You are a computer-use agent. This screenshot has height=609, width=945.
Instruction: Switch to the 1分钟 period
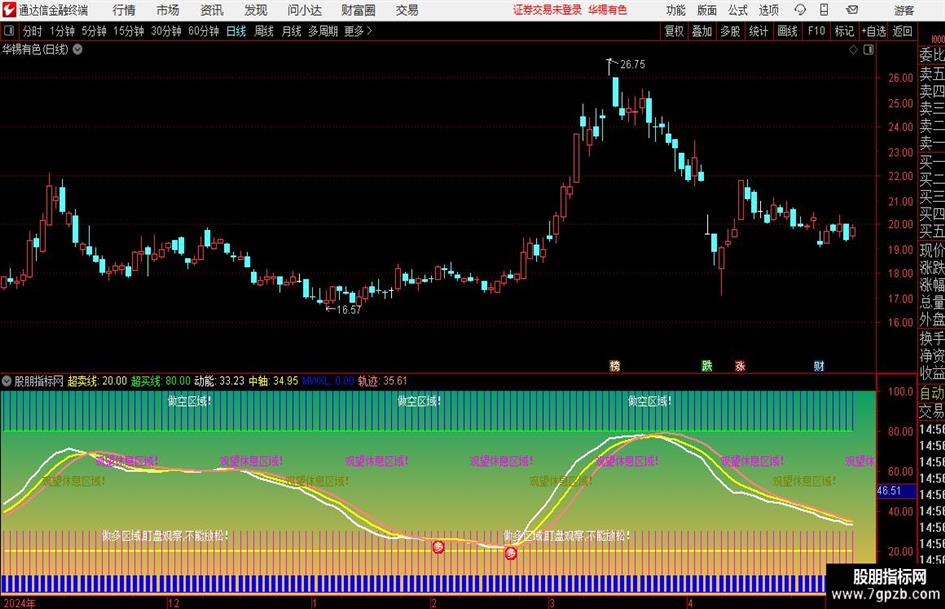[x=61, y=31]
